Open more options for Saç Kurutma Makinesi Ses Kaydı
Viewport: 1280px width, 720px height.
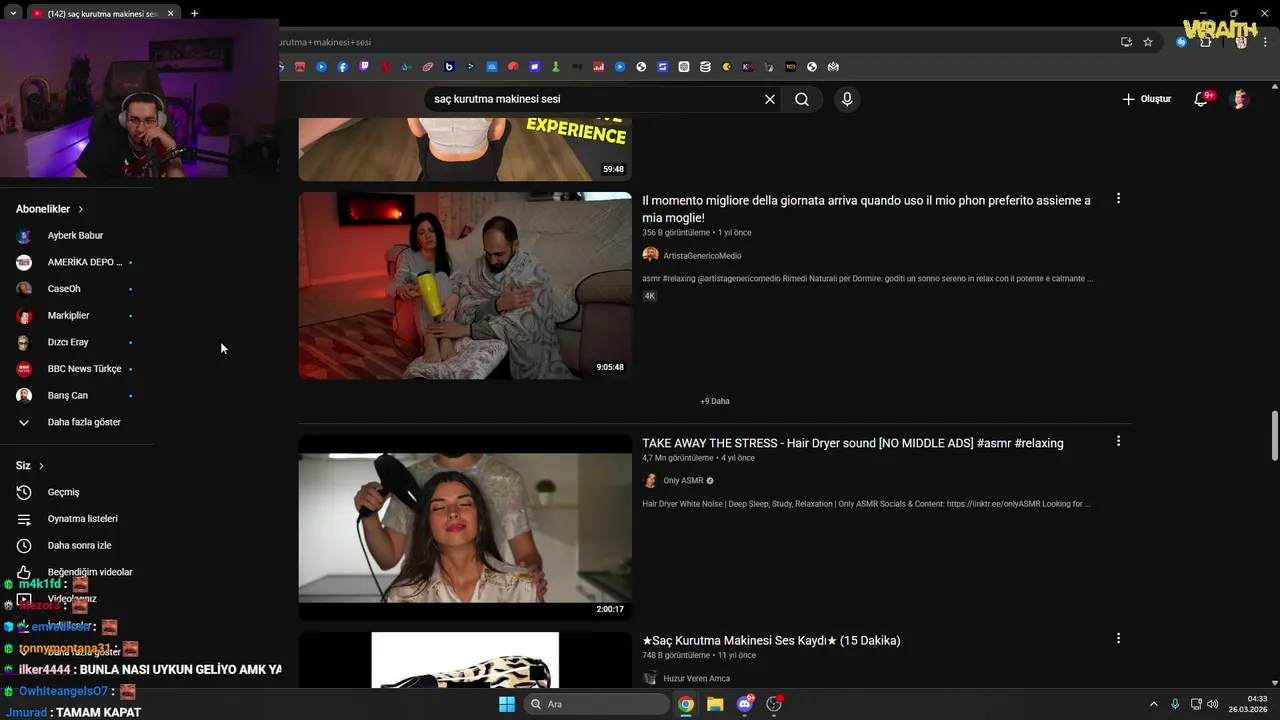pyautogui.click(x=1118, y=638)
